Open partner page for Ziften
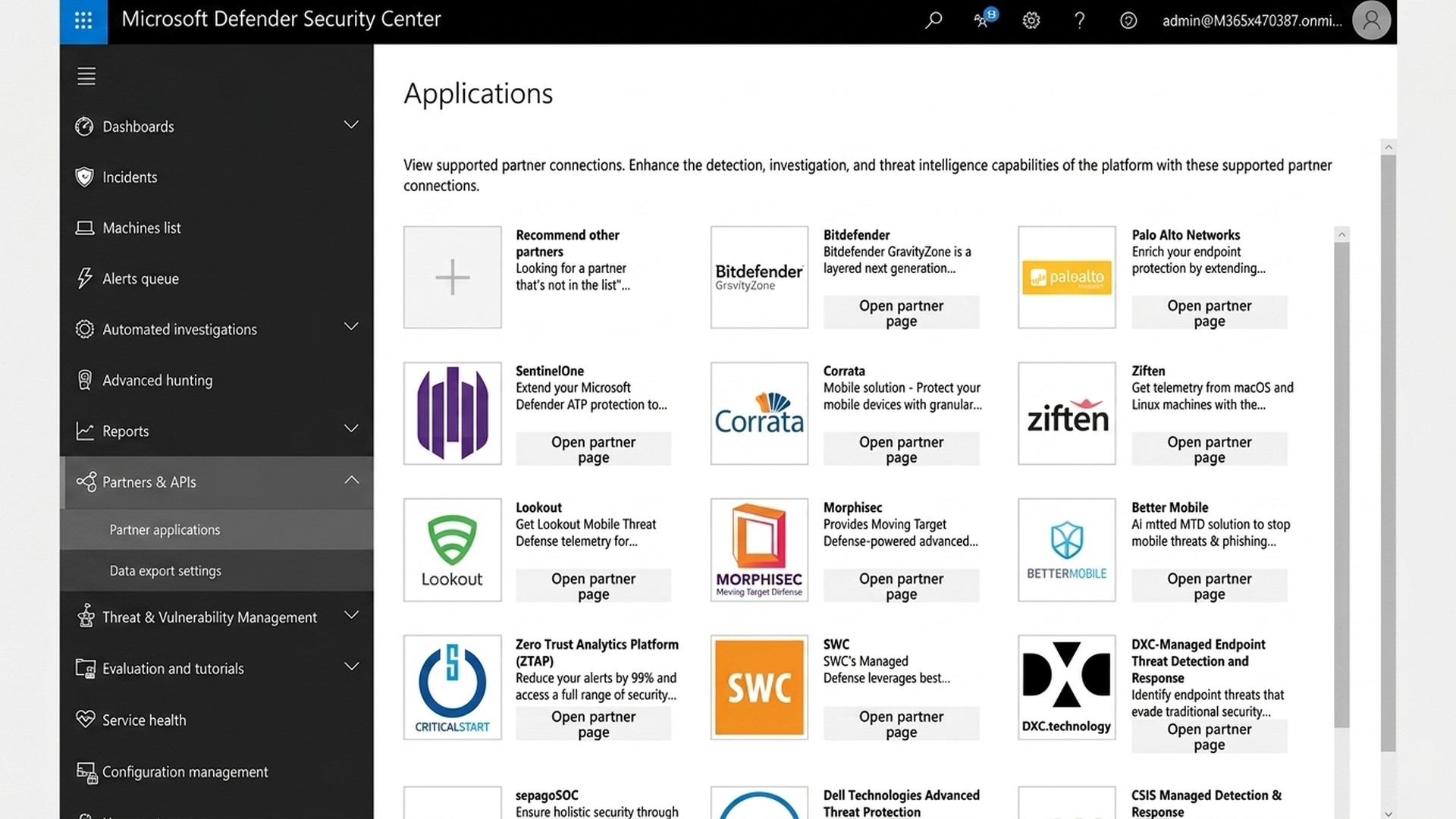This screenshot has width=1456, height=819. point(1209,449)
